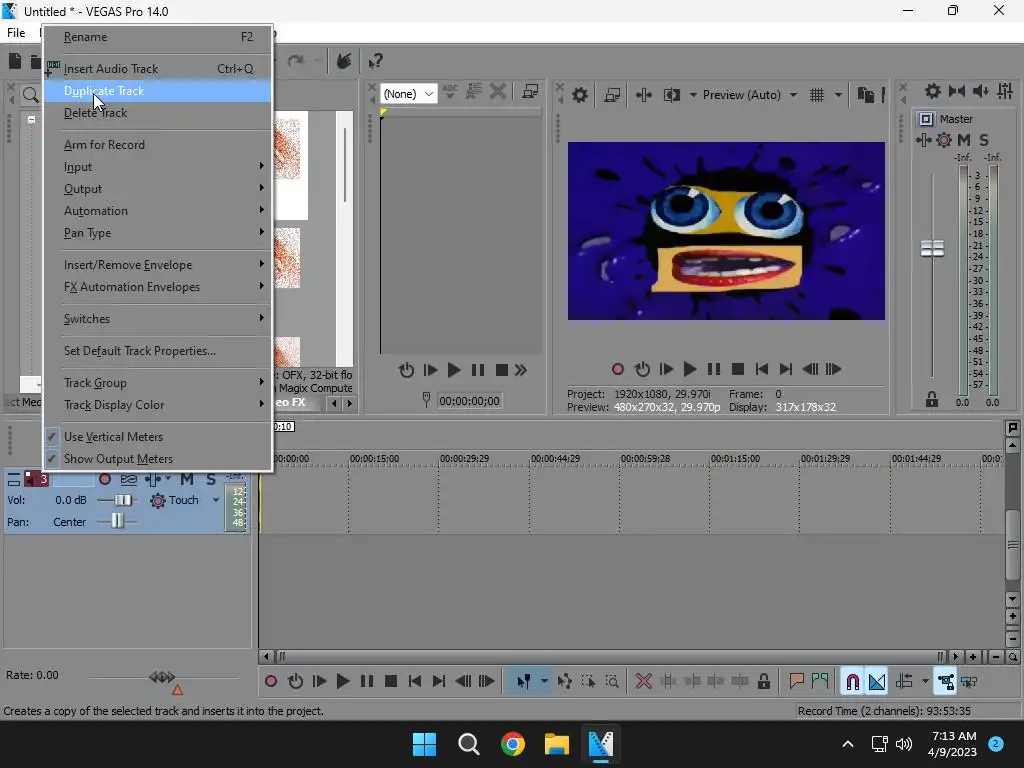Copy snapshot to clipboard icon
The image size is (1024, 768).
click(865, 95)
